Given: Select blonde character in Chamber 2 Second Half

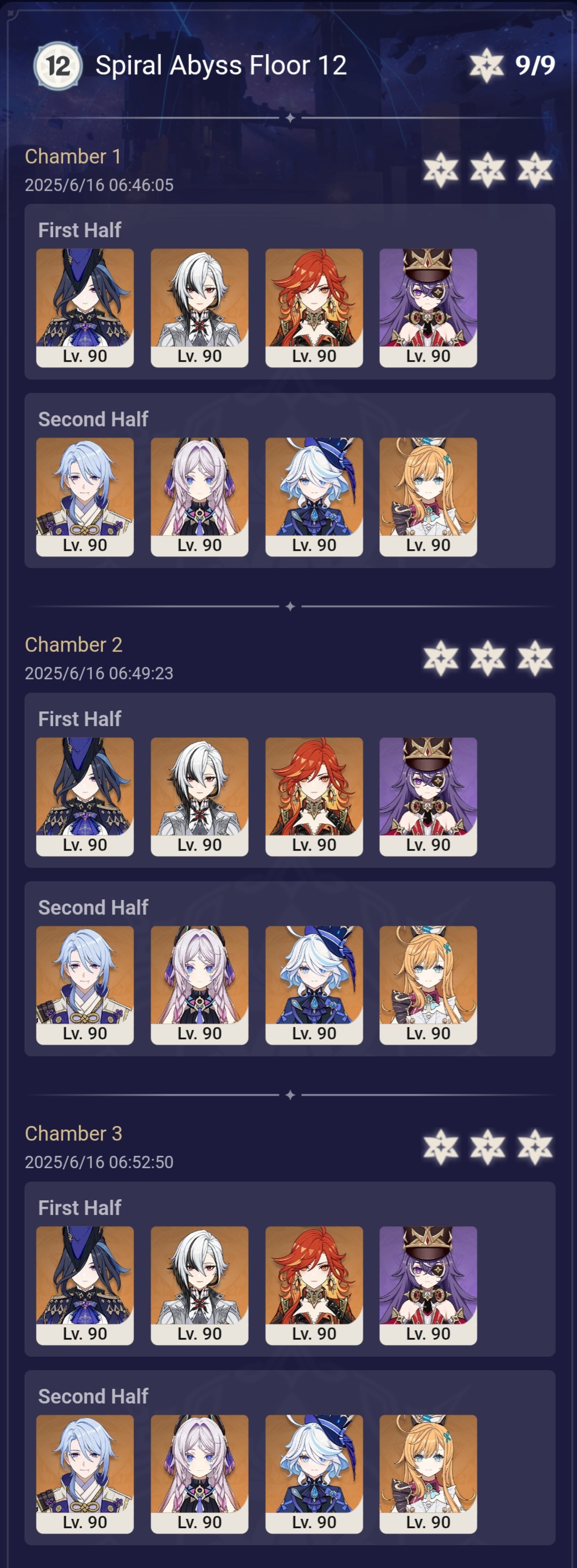Looking at the screenshot, I should [428, 985].
